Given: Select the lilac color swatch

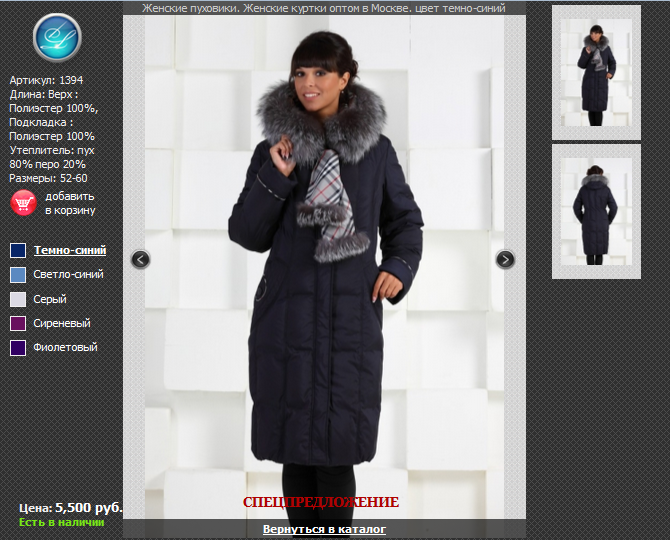Looking at the screenshot, I should tap(18, 323).
